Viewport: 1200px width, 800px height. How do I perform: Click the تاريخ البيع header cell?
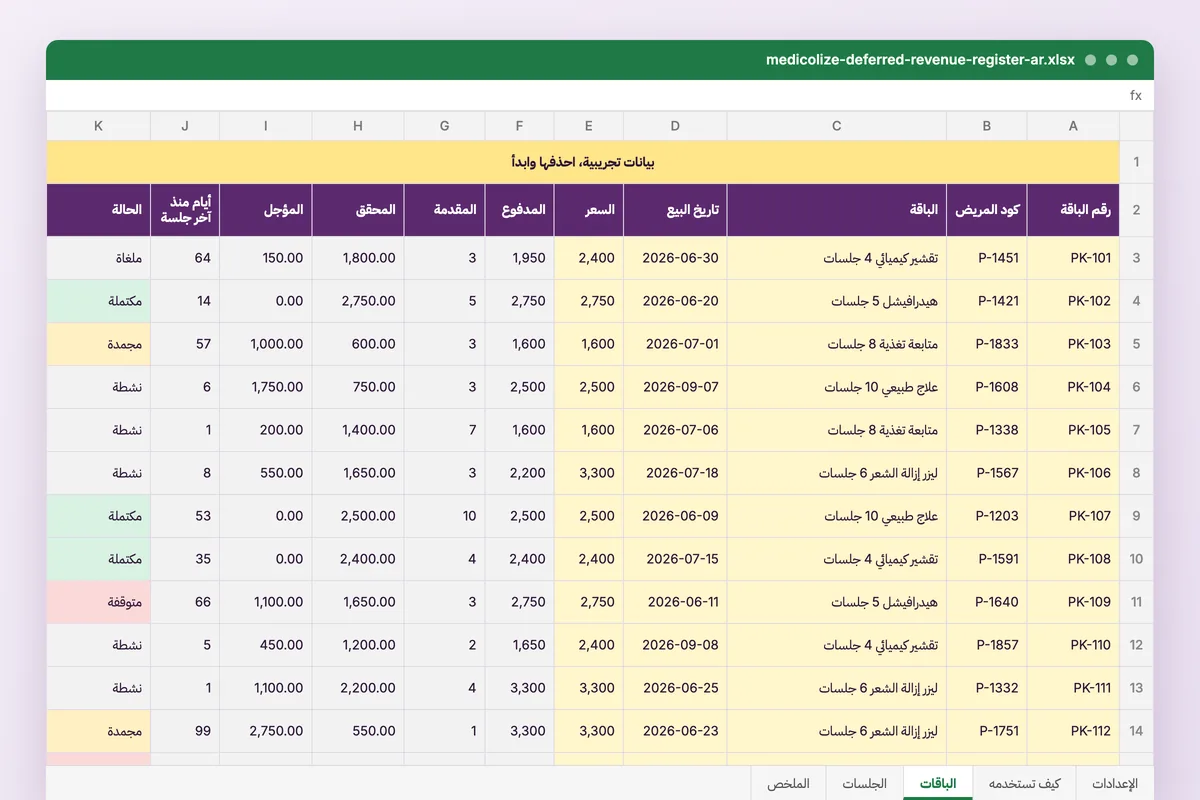coord(675,210)
